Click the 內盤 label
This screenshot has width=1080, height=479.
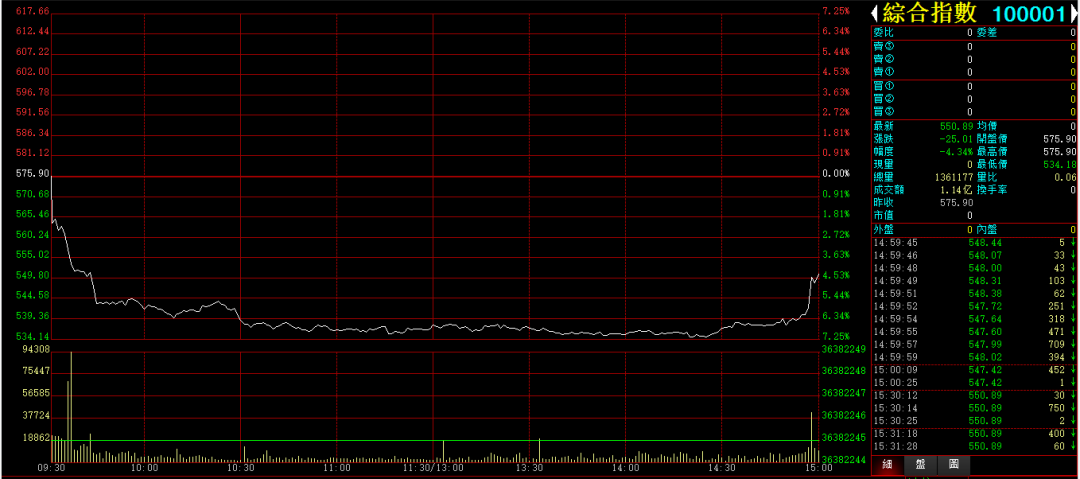click(986, 230)
